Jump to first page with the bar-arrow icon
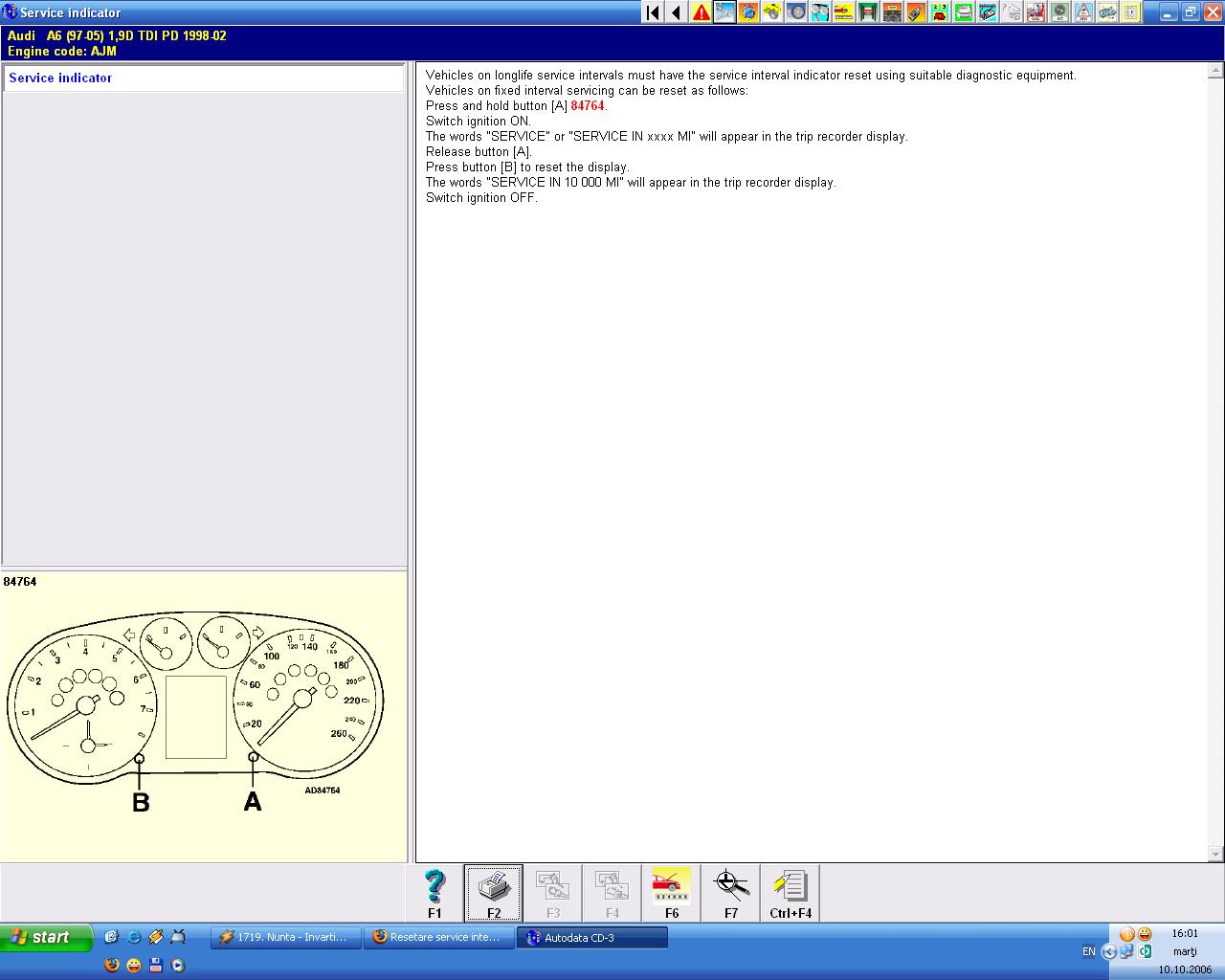This screenshot has width=1225, height=980. pos(653,12)
